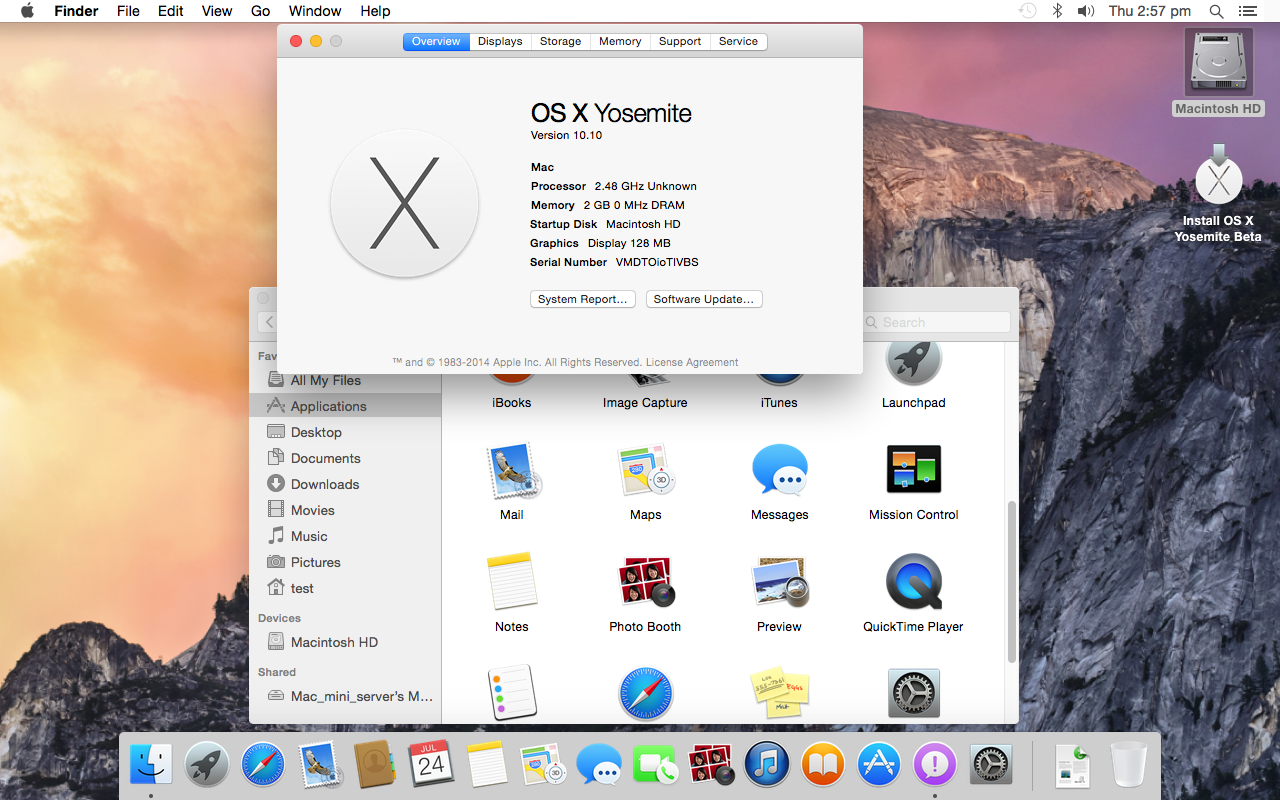Click the volume icon in menu bar
1280x800 pixels.
pyautogui.click(x=1086, y=11)
